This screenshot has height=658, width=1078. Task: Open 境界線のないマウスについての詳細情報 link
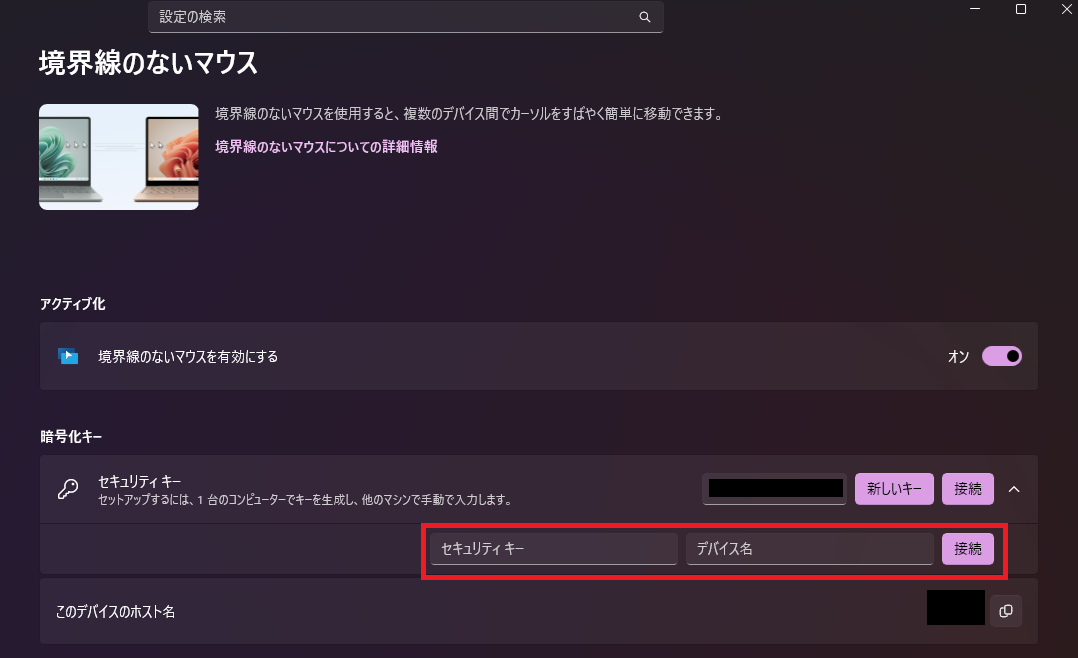click(x=326, y=146)
